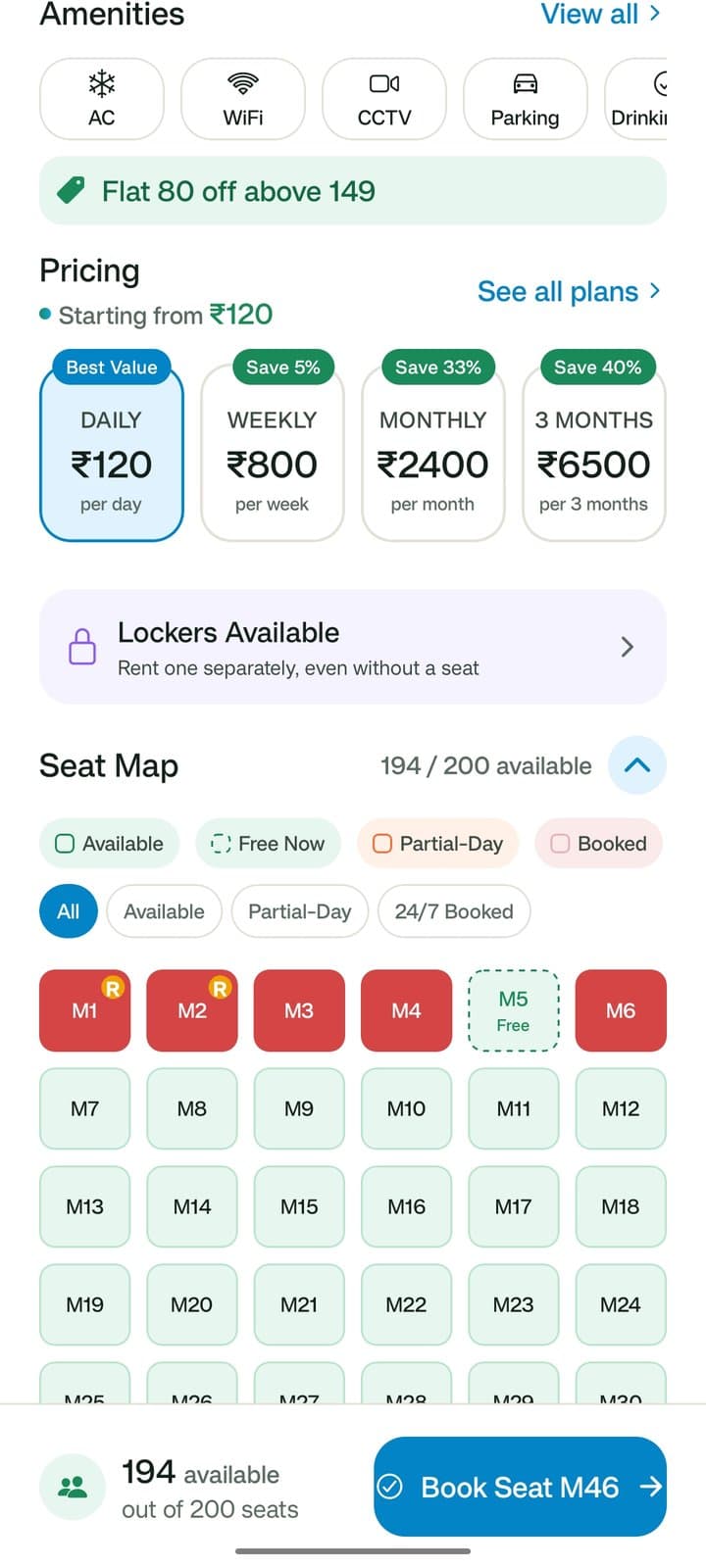The width and height of the screenshot is (706, 1568).
Task: Select the free seat M5
Action: click(x=513, y=1010)
